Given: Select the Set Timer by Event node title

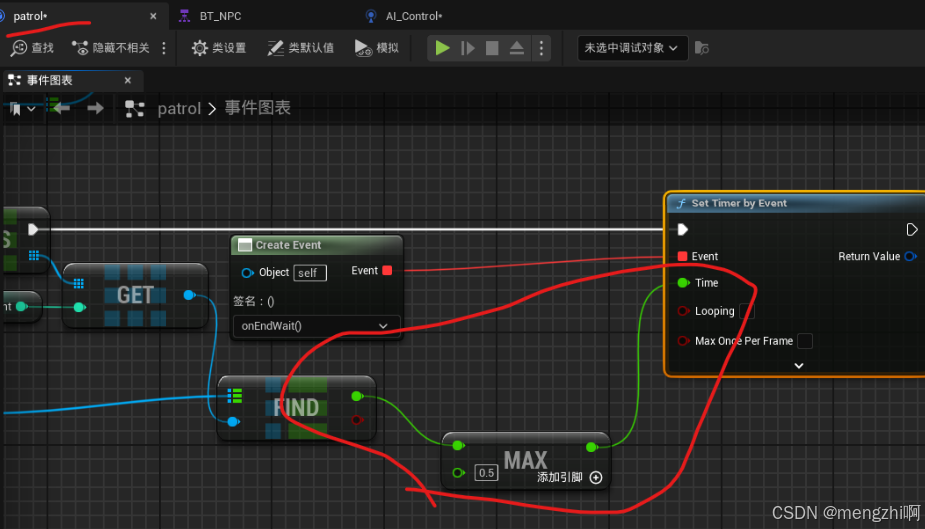Looking at the screenshot, I should [x=739, y=203].
